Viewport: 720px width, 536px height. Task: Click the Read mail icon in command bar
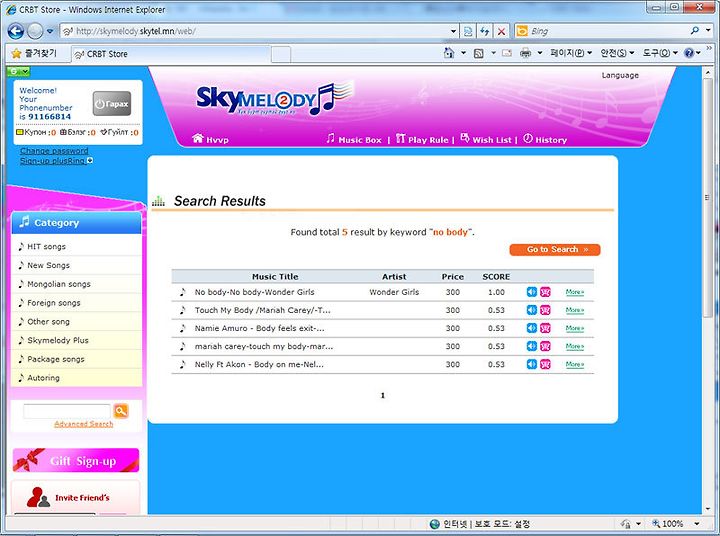(x=507, y=53)
